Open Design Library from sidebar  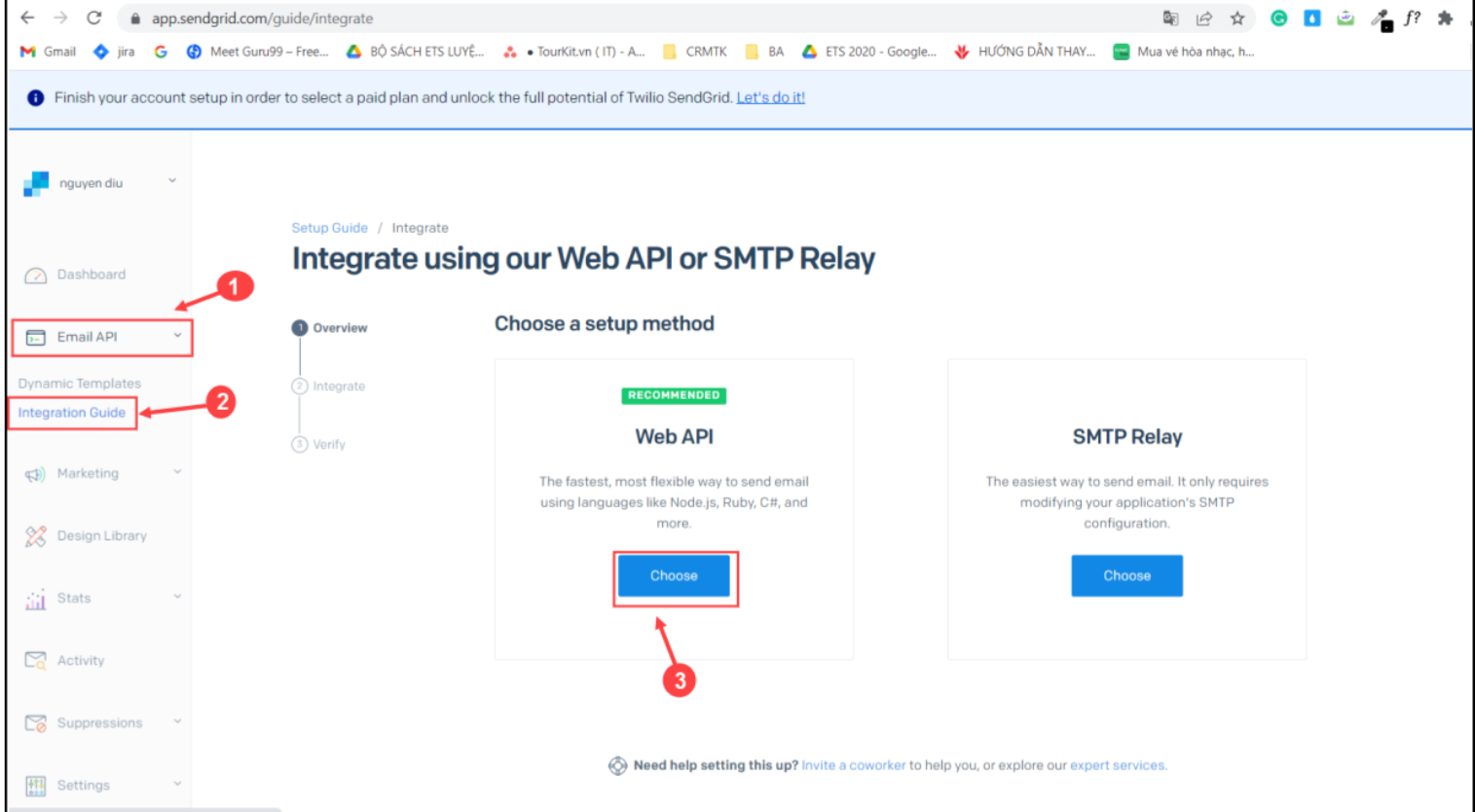(x=101, y=535)
